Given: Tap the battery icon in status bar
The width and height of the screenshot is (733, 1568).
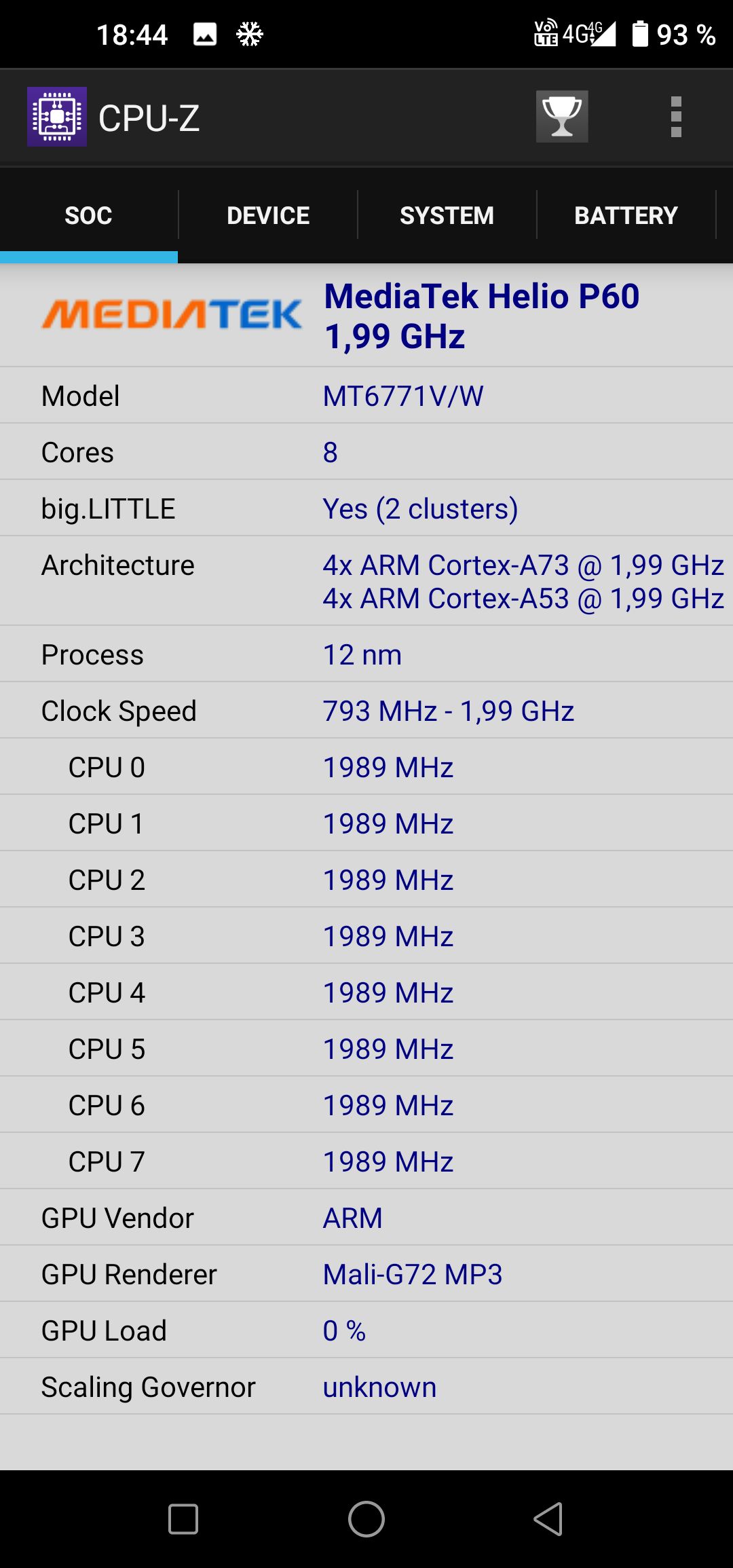Looking at the screenshot, I should 640,34.
